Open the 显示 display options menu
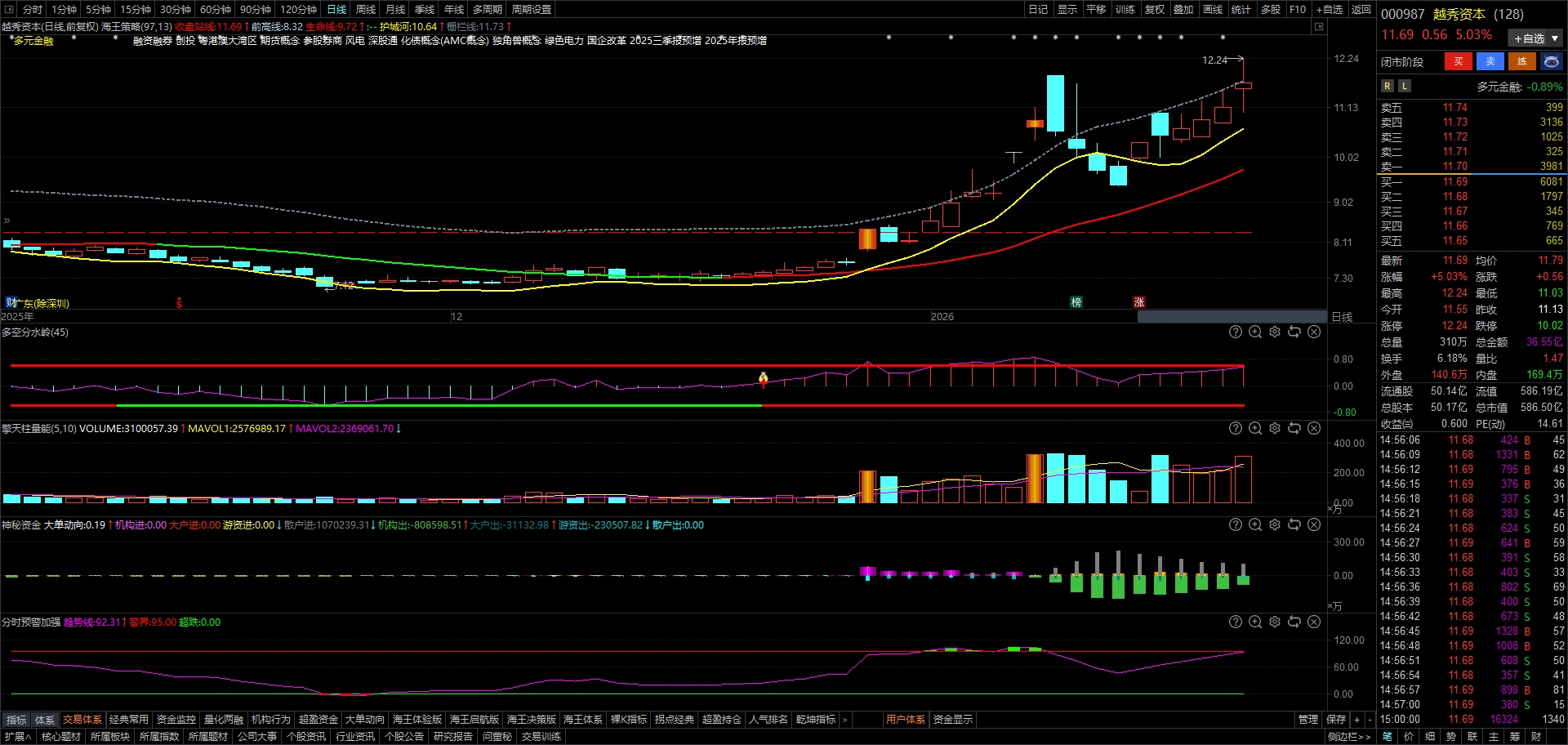Image resolution: width=1568 pixels, height=745 pixels. coord(1067,9)
